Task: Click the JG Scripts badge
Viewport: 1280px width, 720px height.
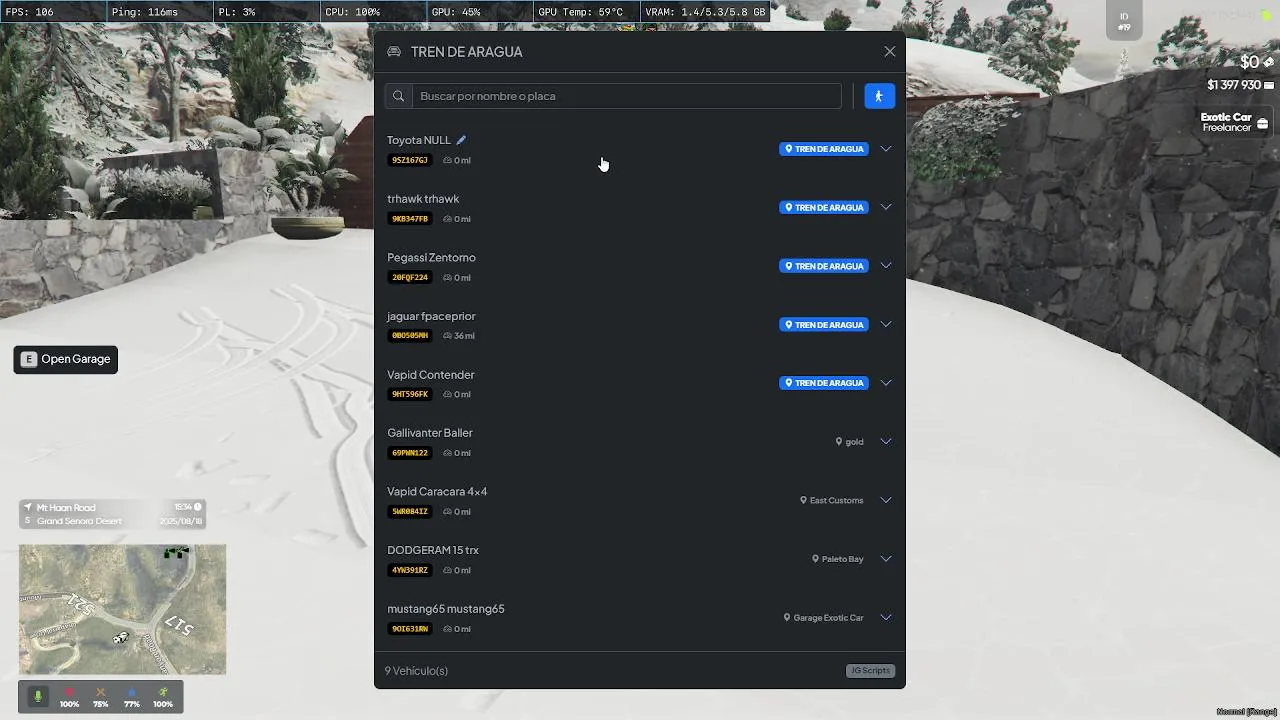Action: pos(870,671)
